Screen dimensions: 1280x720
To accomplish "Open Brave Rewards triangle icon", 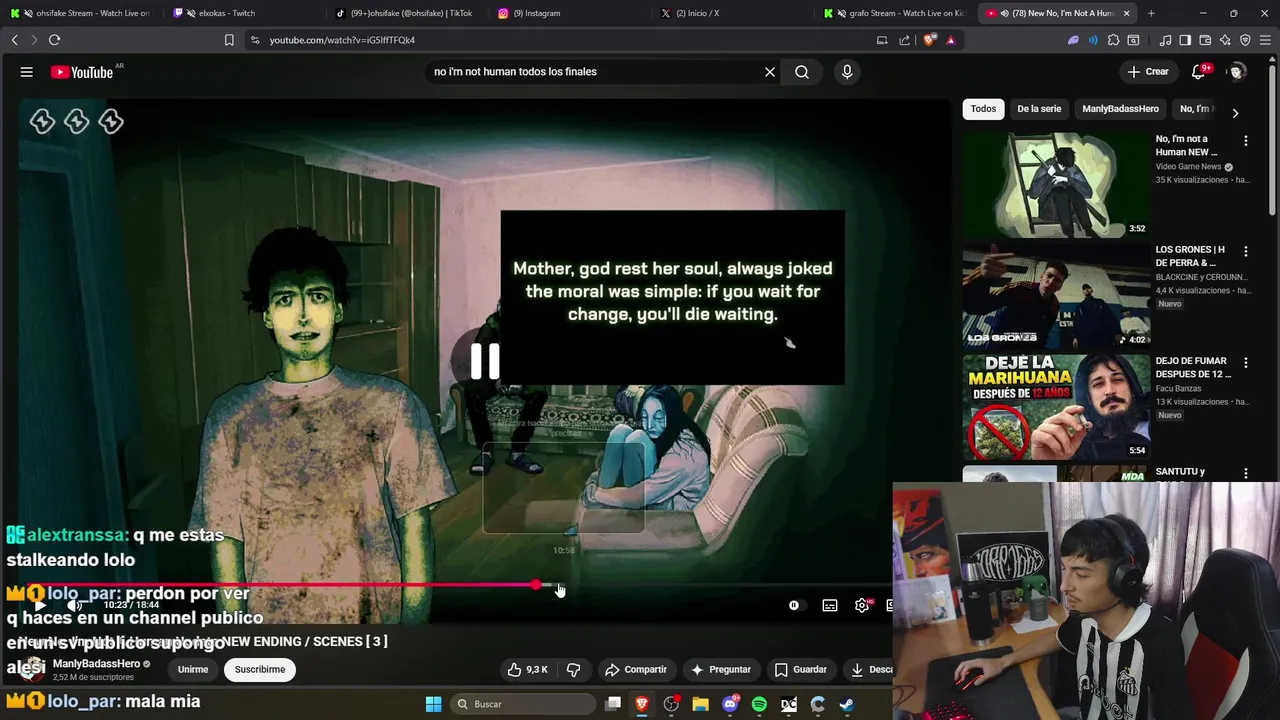I will tap(950, 40).
